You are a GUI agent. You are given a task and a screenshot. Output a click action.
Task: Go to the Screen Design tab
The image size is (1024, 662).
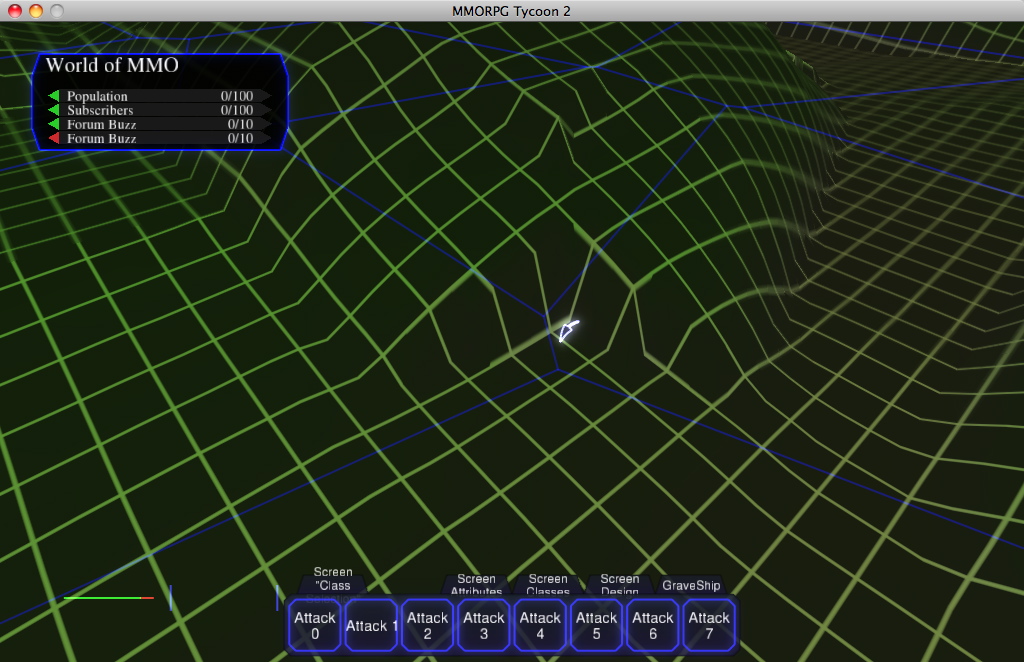[620, 584]
